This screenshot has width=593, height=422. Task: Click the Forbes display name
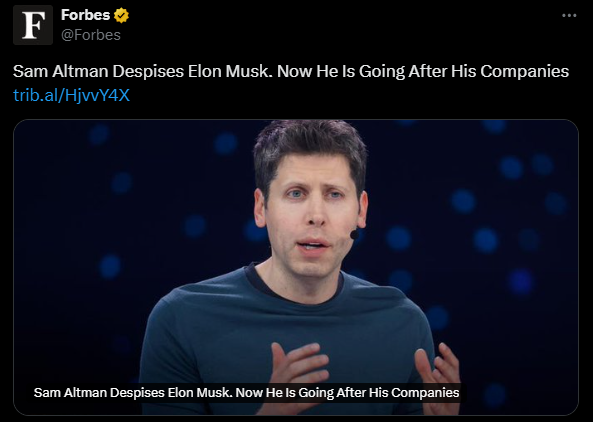click(x=85, y=15)
